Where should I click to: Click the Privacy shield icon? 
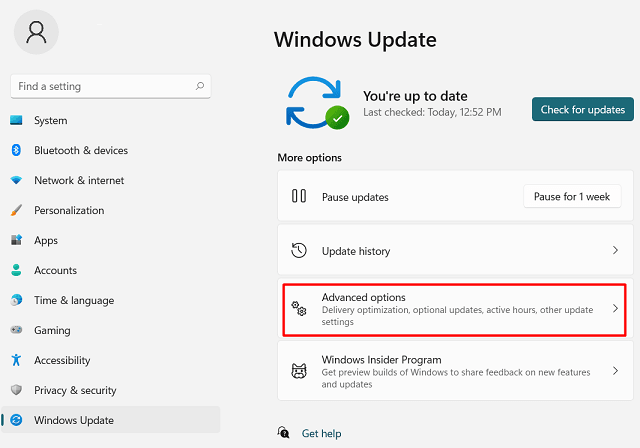(x=16, y=390)
